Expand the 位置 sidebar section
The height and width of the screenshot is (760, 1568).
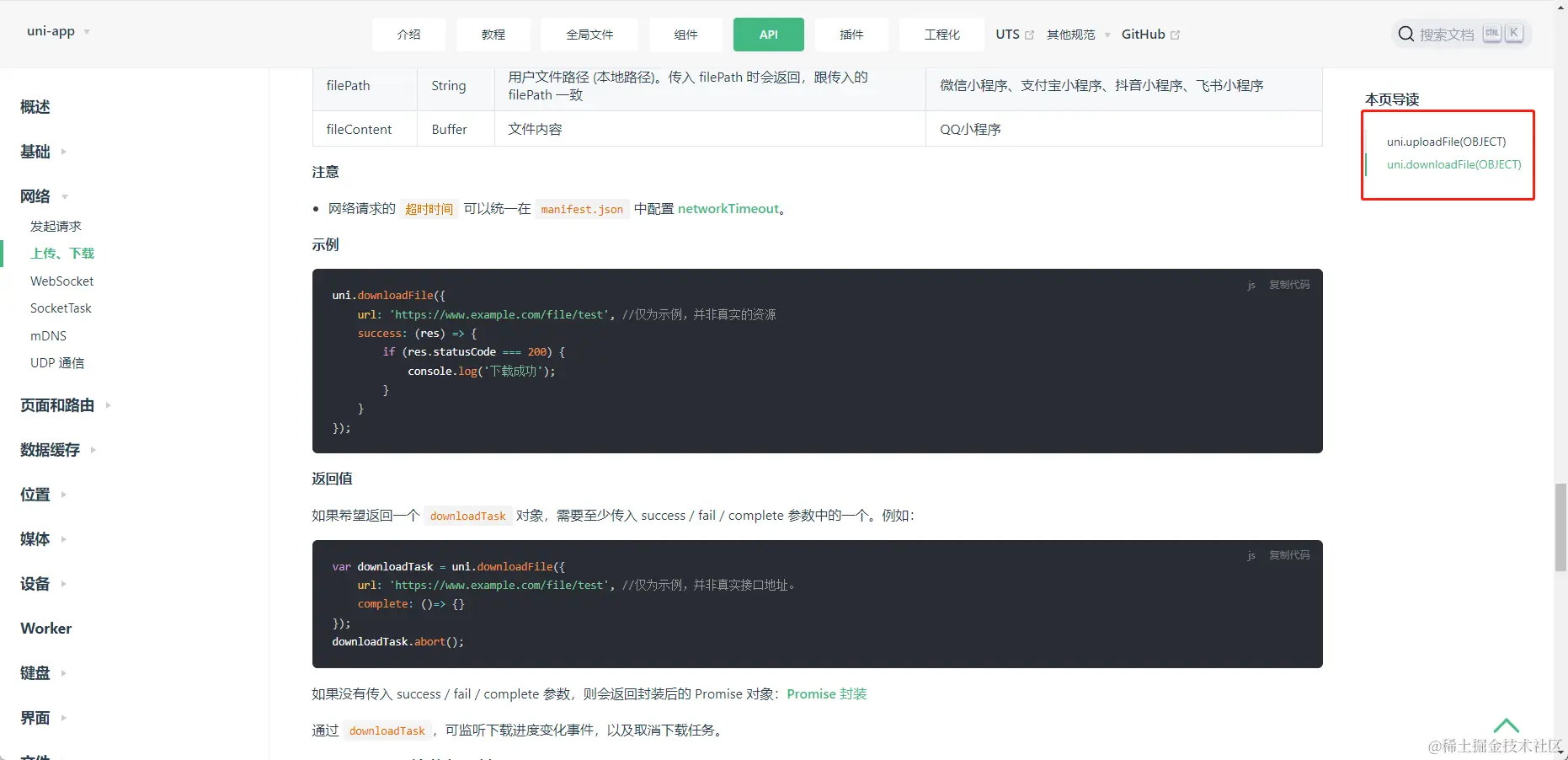[63, 495]
